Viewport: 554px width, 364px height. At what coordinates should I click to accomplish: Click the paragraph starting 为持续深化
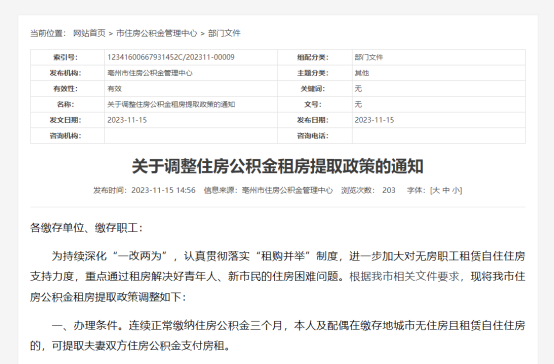tap(278, 276)
